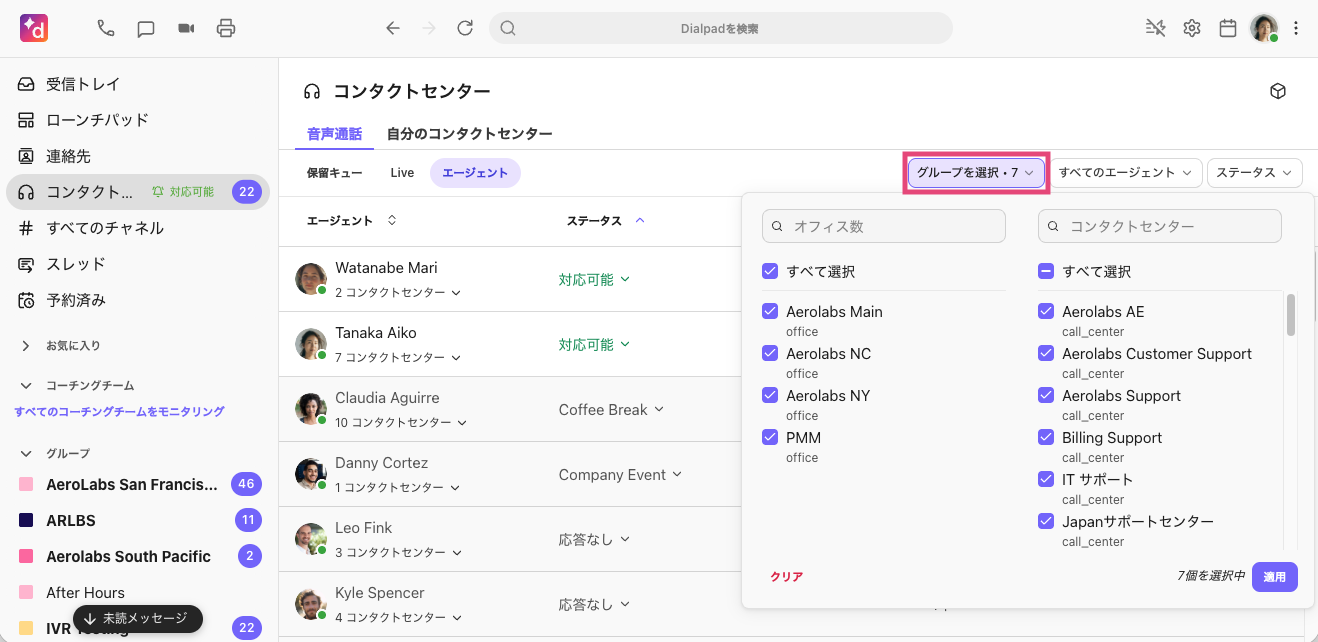Viewport: 1318px width, 642px height.
Task: Reload using the refresh icon
Action: coord(465,28)
